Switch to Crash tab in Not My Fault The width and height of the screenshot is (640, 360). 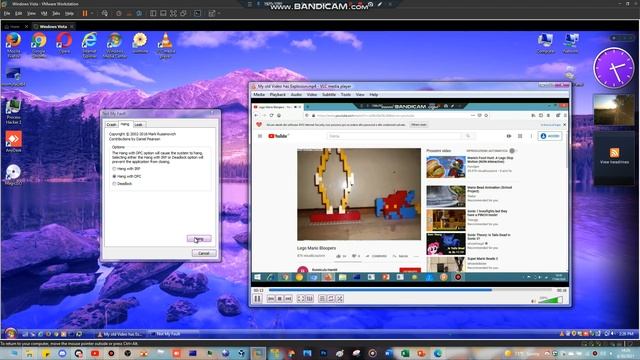[x=111, y=124]
